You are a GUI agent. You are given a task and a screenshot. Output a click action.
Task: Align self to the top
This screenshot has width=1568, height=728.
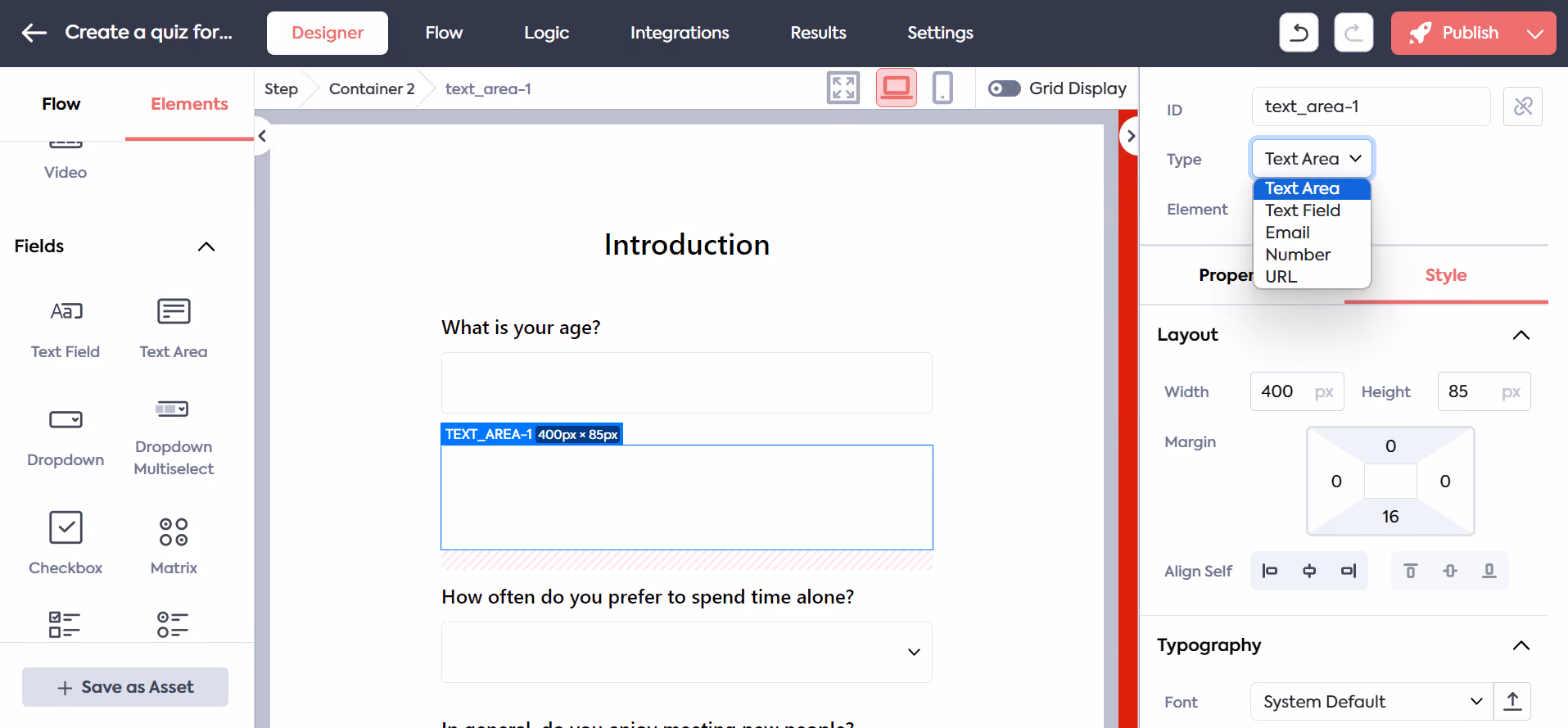coord(1411,571)
